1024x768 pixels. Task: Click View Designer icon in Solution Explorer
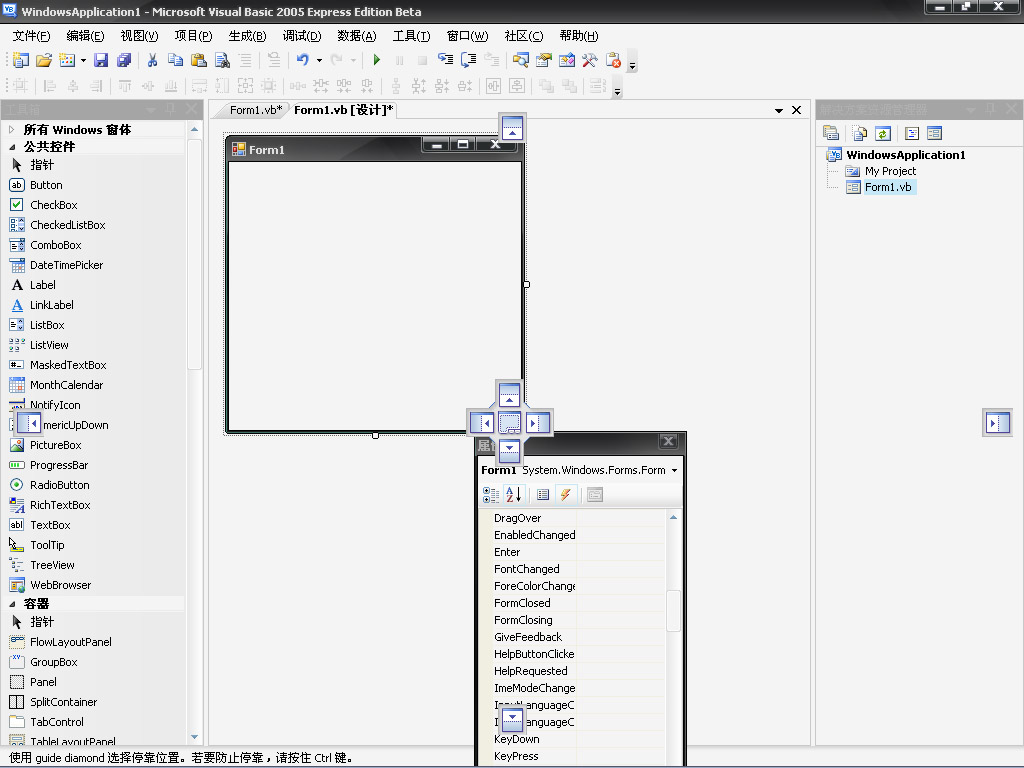point(935,133)
